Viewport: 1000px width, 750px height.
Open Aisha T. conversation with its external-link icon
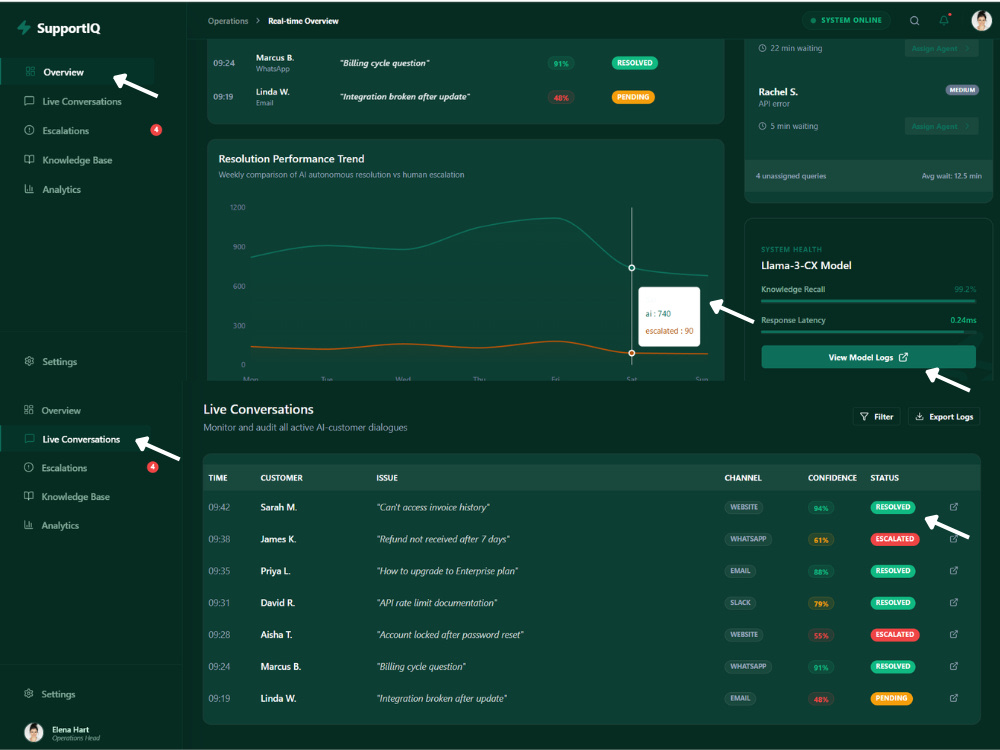pos(953,634)
